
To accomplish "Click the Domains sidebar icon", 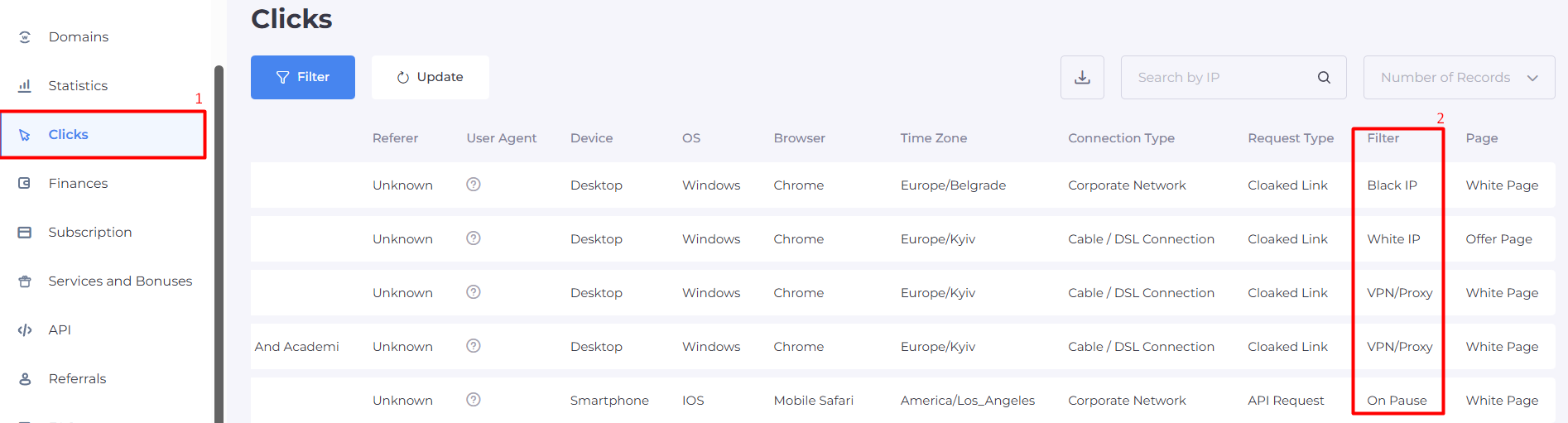I will coord(25,37).
